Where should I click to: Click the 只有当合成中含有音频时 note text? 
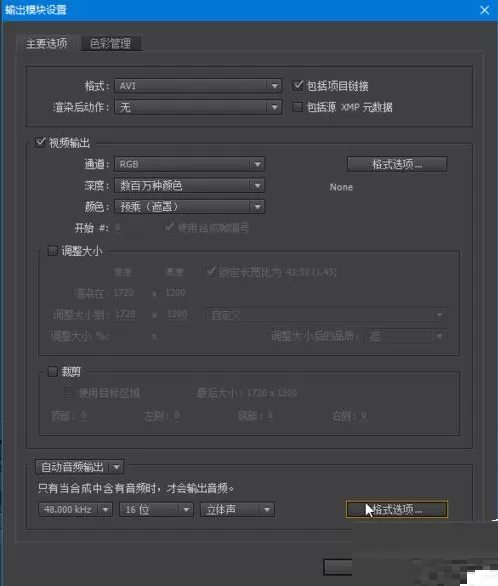[x=136, y=488]
